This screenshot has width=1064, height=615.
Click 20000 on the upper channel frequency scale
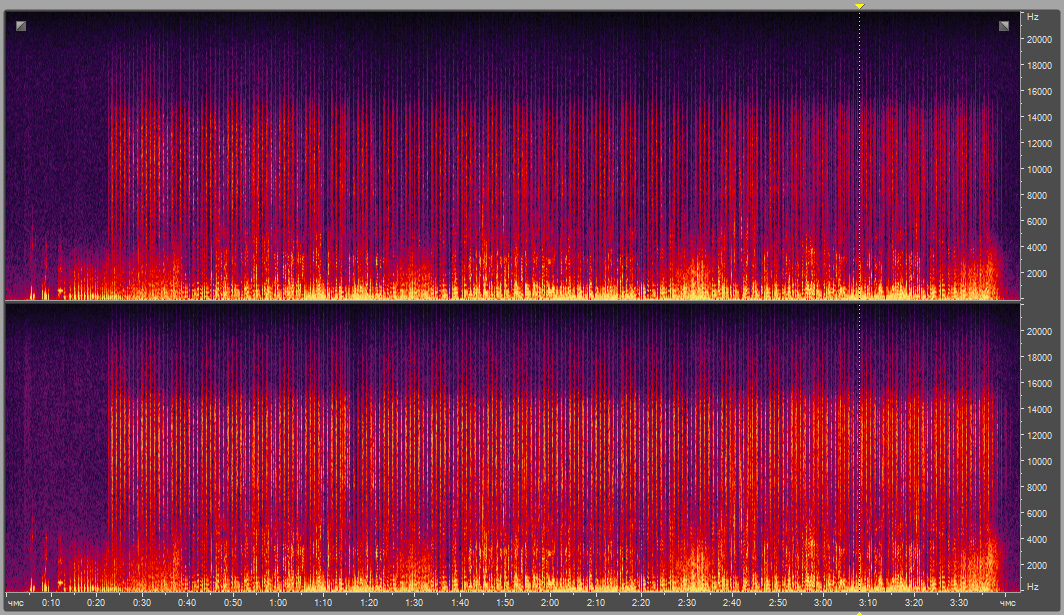tap(1038, 40)
